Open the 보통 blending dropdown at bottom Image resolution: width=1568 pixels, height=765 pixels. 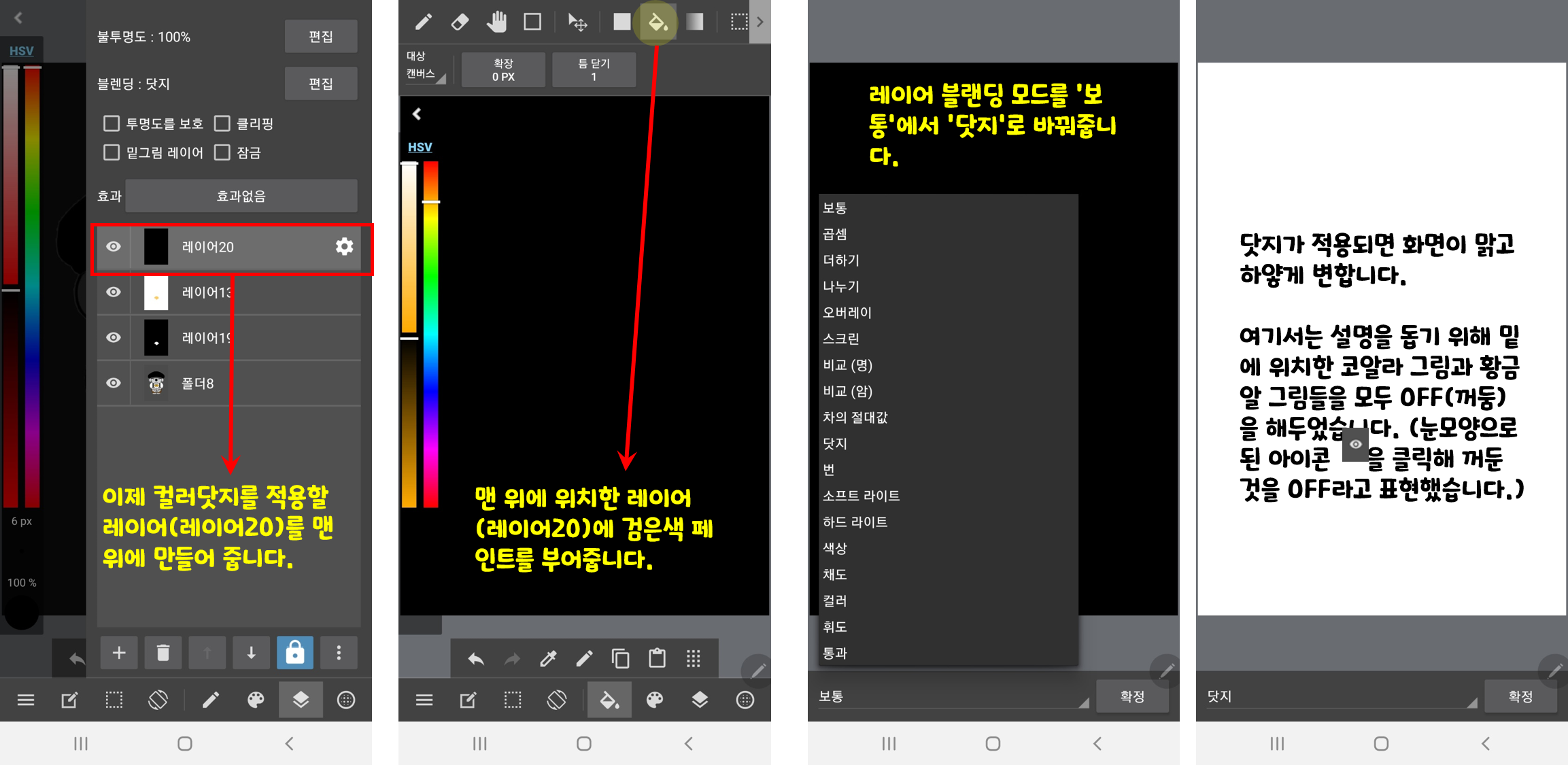pyautogui.click(x=952, y=696)
